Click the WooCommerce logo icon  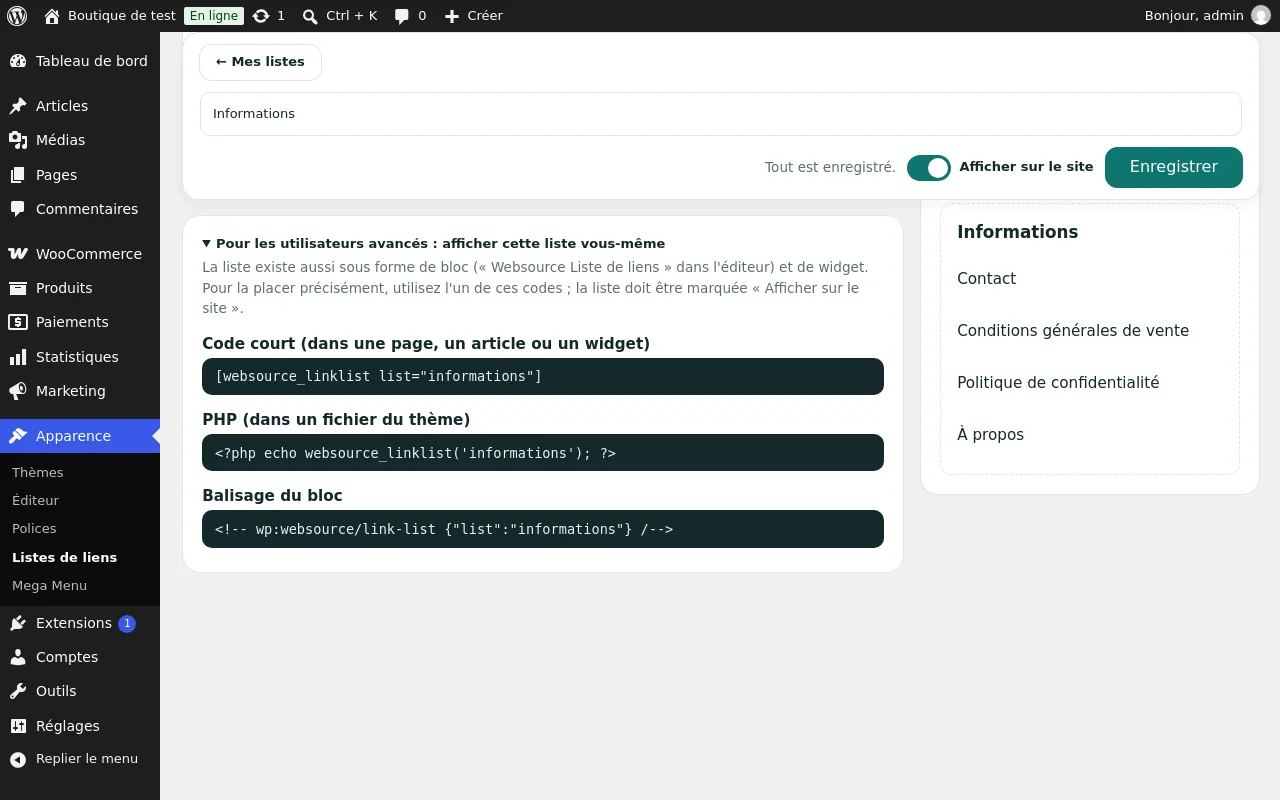pos(18,254)
